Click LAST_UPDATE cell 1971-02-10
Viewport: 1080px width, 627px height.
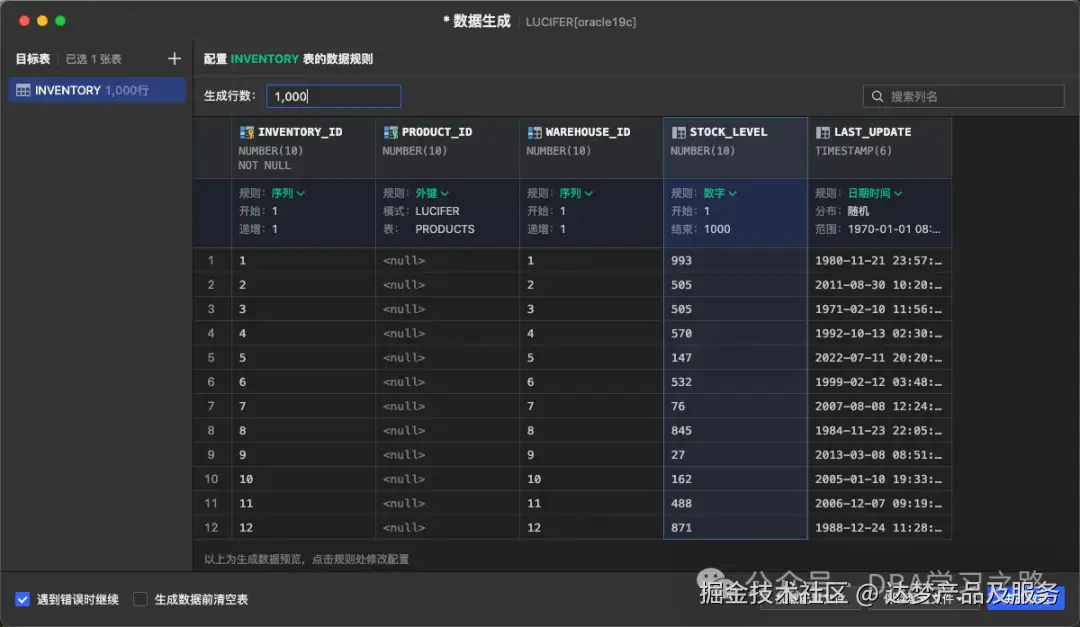[x=878, y=309]
